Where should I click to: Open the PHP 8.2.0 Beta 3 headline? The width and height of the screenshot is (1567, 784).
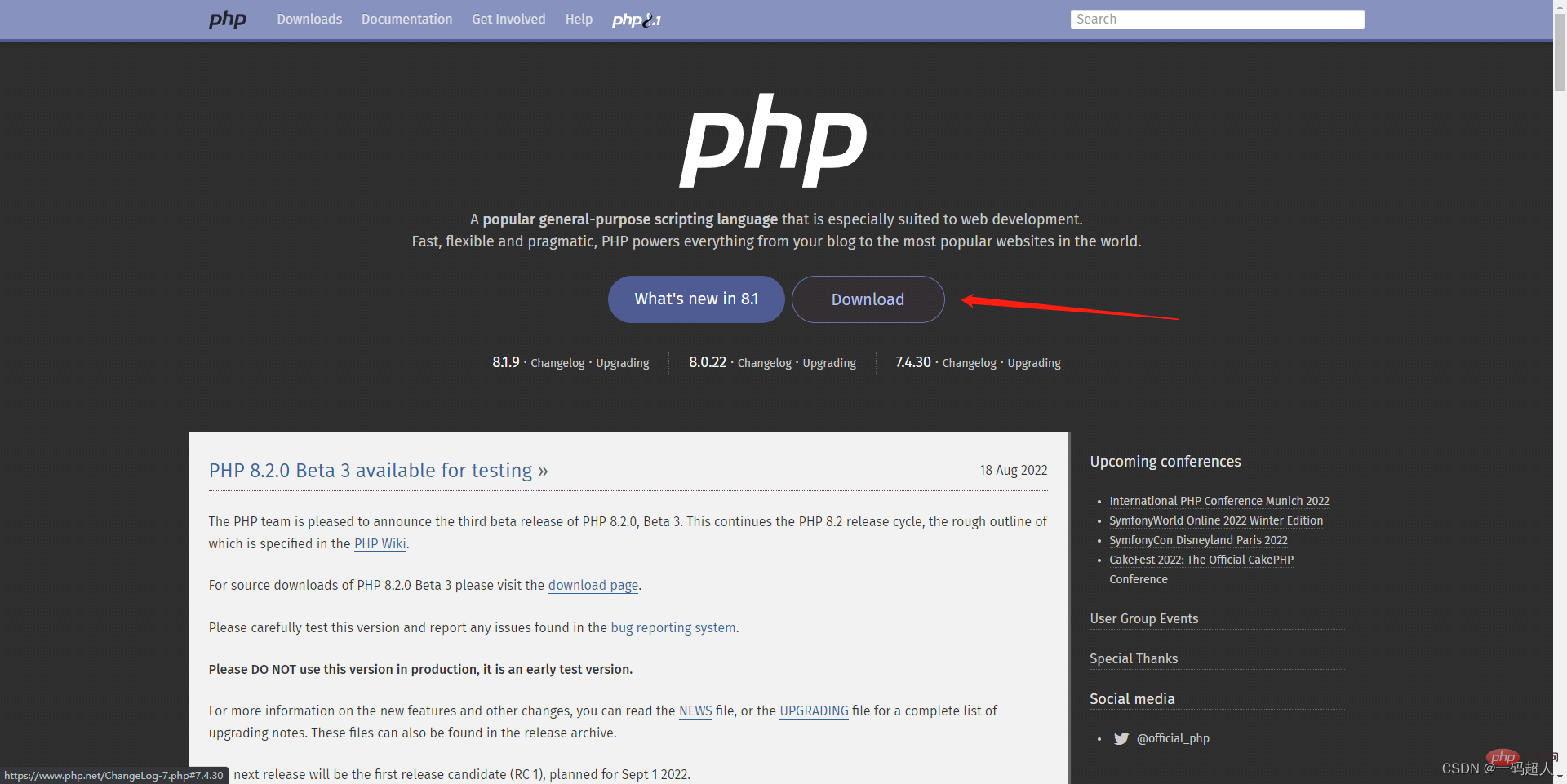coord(378,471)
